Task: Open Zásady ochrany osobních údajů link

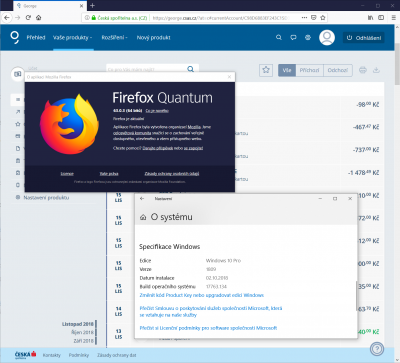Action: click(172, 174)
